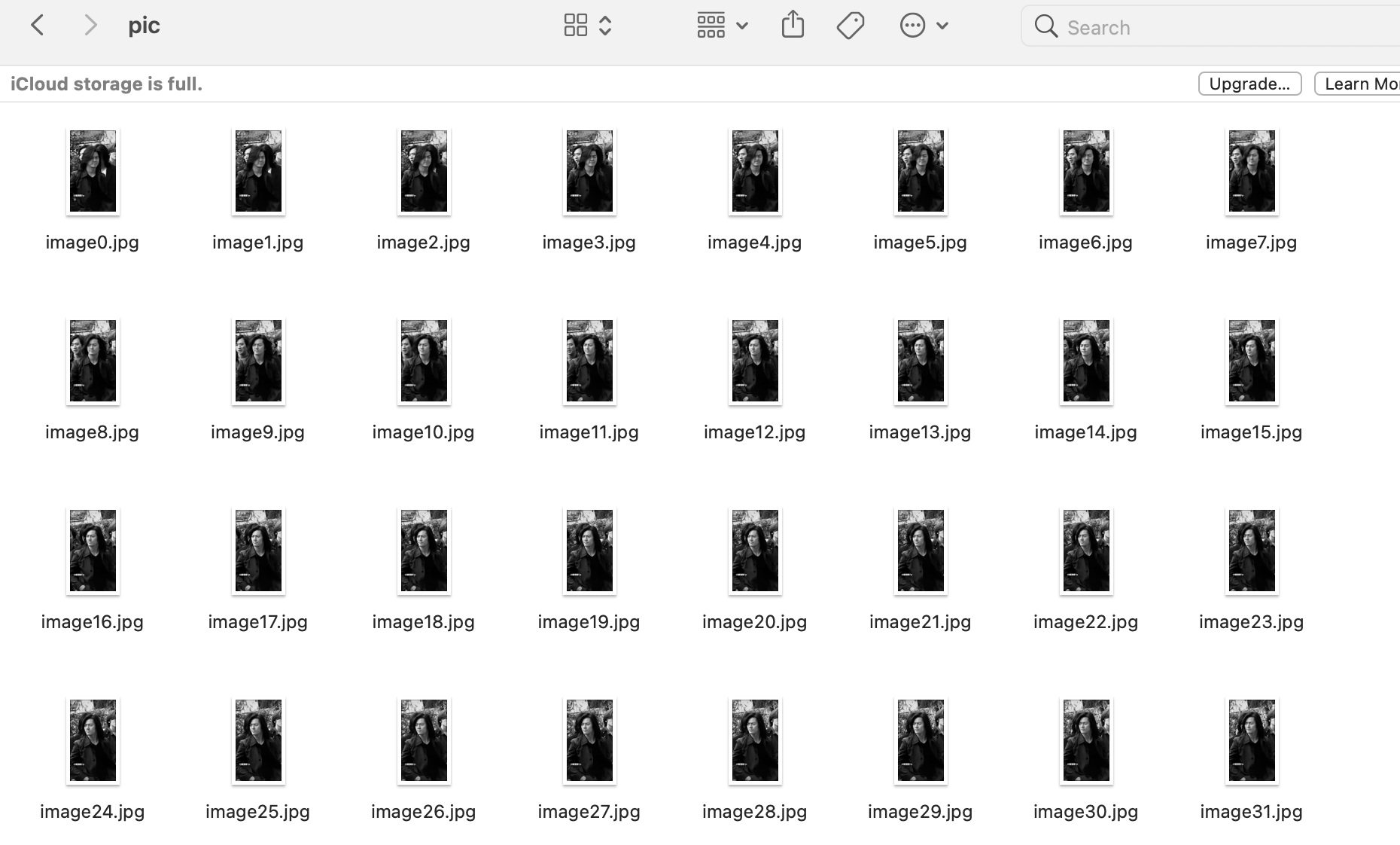Select the image14.jpg thumbnail
This screenshot has width=1400, height=845.
pos(1086,361)
